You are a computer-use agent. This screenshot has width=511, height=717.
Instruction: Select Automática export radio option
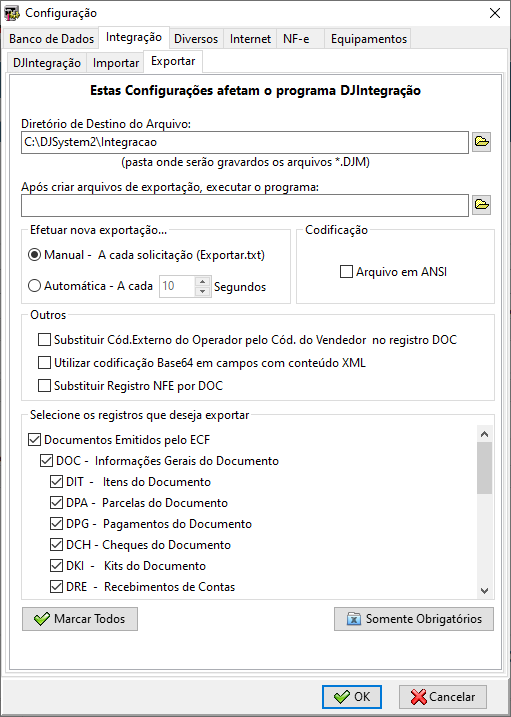[x=35, y=287]
